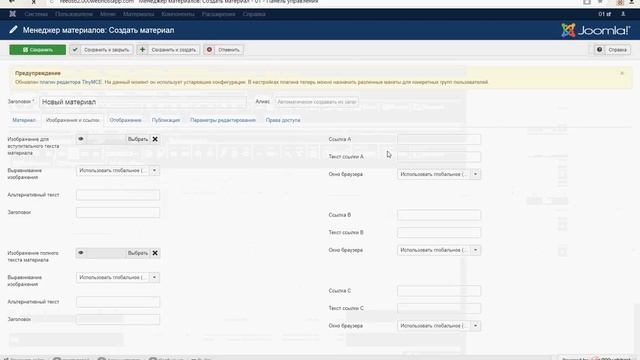Clear intro text image with X icon

click(x=155, y=139)
